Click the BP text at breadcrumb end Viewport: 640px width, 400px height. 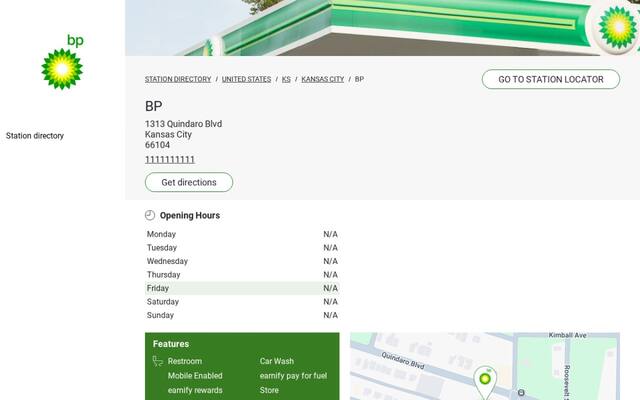[359, 79]
